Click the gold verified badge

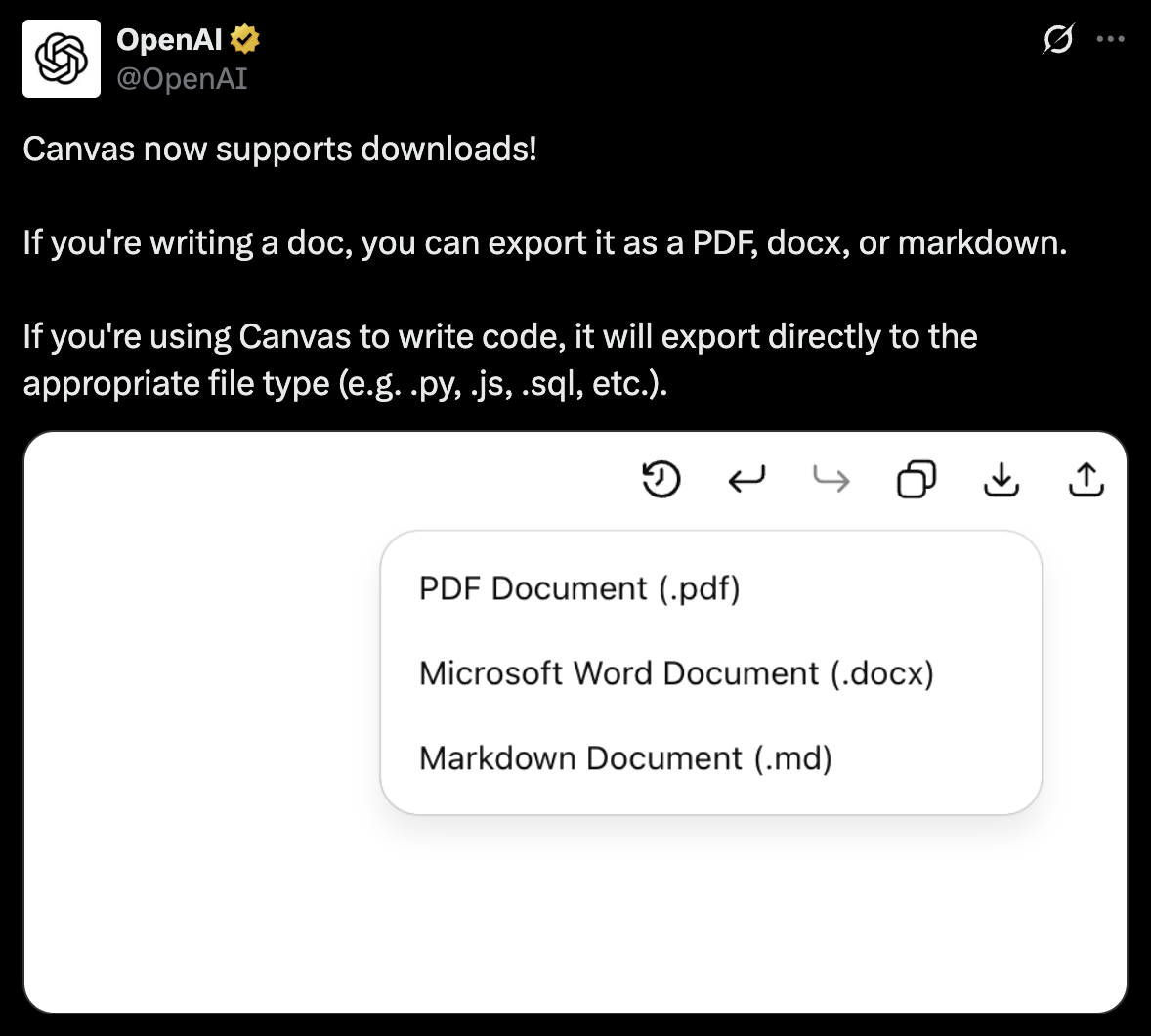pos(244,40)
